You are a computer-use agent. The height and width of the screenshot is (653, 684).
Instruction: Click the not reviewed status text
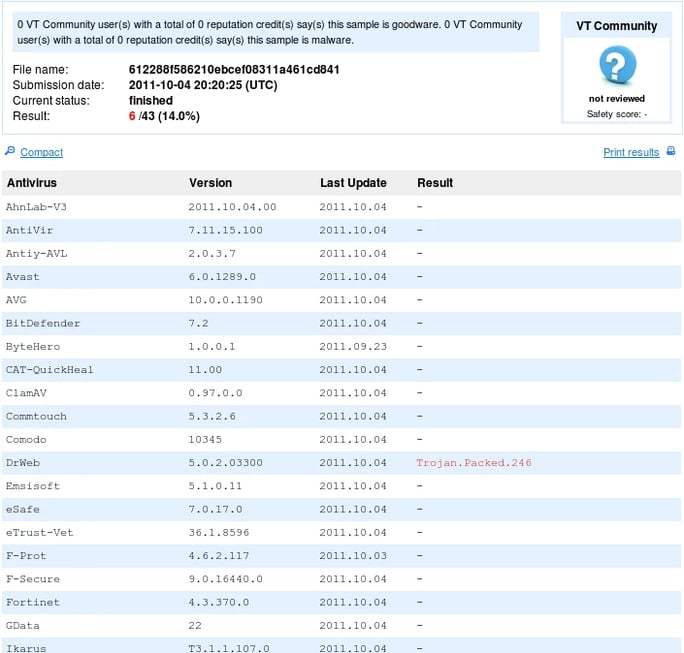point(616,99)
